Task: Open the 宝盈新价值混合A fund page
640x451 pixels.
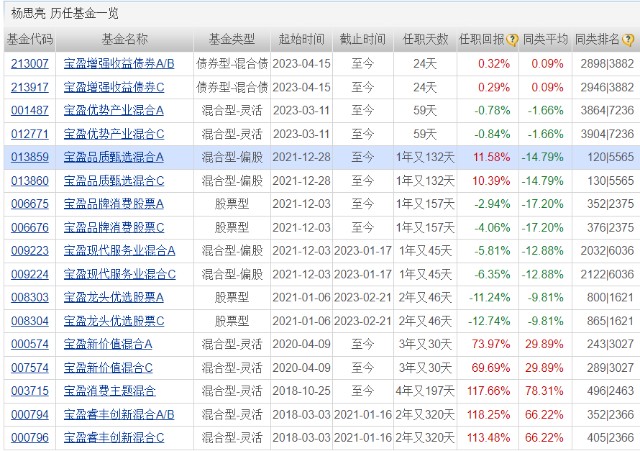Action: pyautogui.click(x=108, y=344)
